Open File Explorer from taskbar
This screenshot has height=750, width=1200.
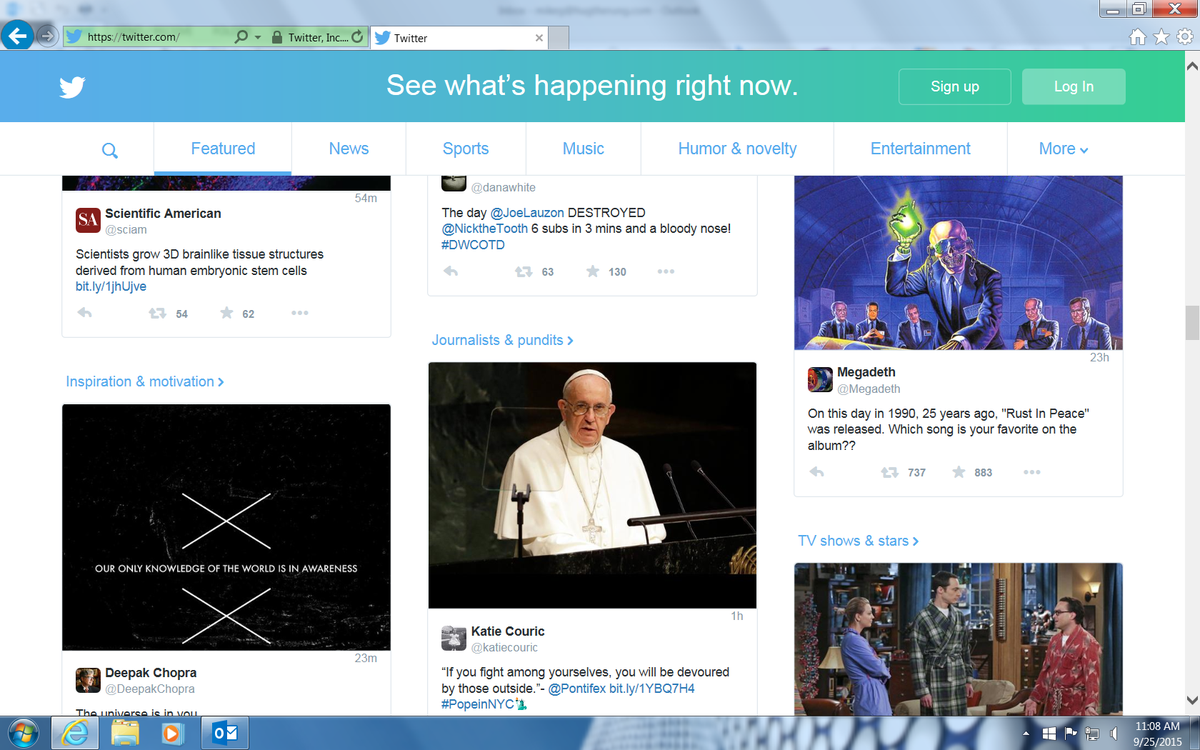coord(125,733)
